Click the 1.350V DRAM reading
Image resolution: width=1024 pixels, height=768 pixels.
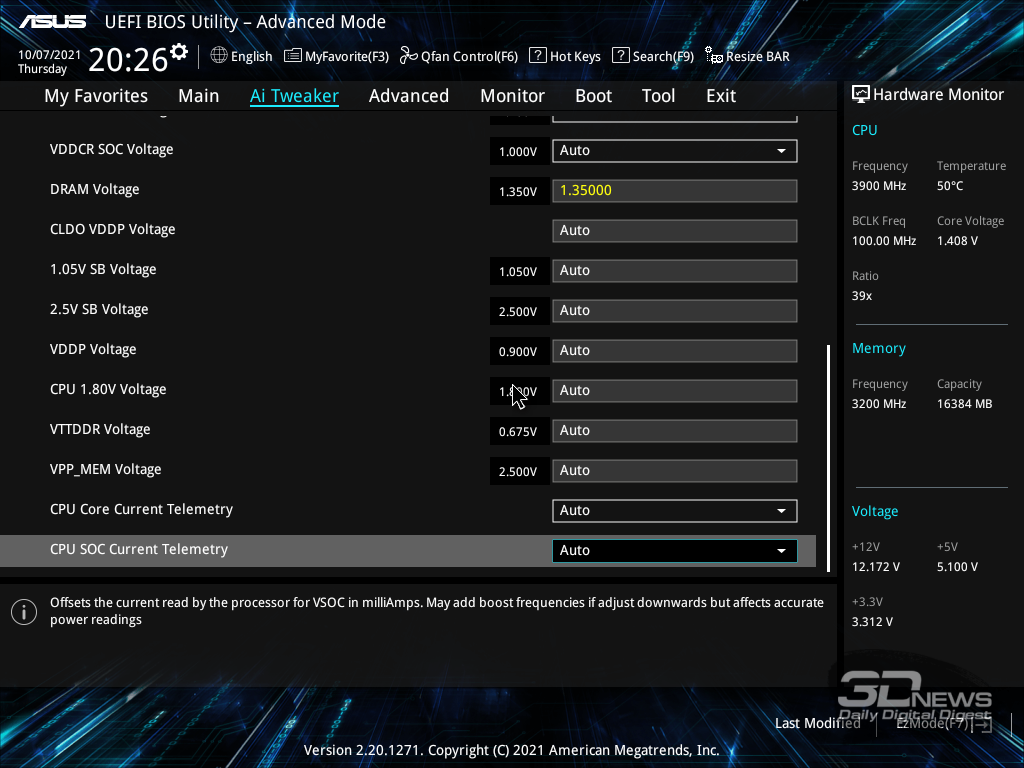(518, 192)
